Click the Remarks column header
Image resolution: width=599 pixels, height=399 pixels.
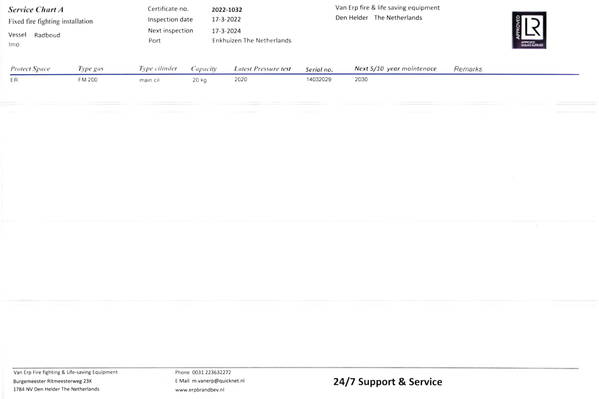468,69
